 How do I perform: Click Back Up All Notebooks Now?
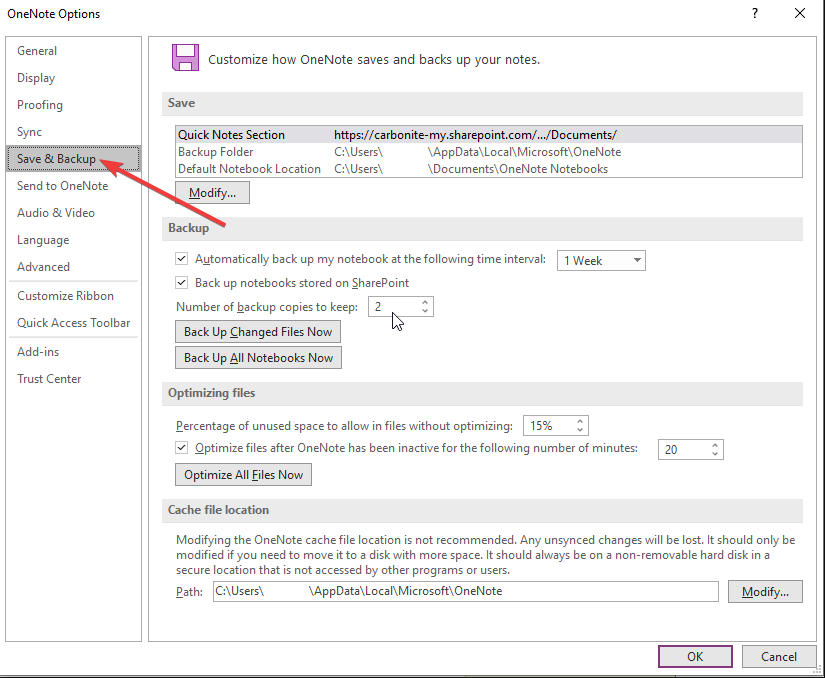point(258,358)
